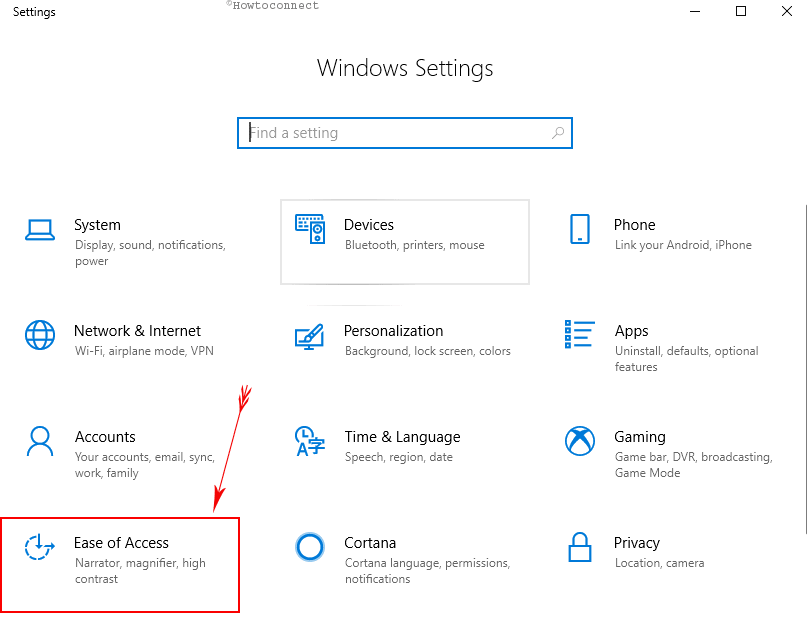Click 'Game bar, DVR, broadcasting' description

pyautogui.click(x=694, y=465)
